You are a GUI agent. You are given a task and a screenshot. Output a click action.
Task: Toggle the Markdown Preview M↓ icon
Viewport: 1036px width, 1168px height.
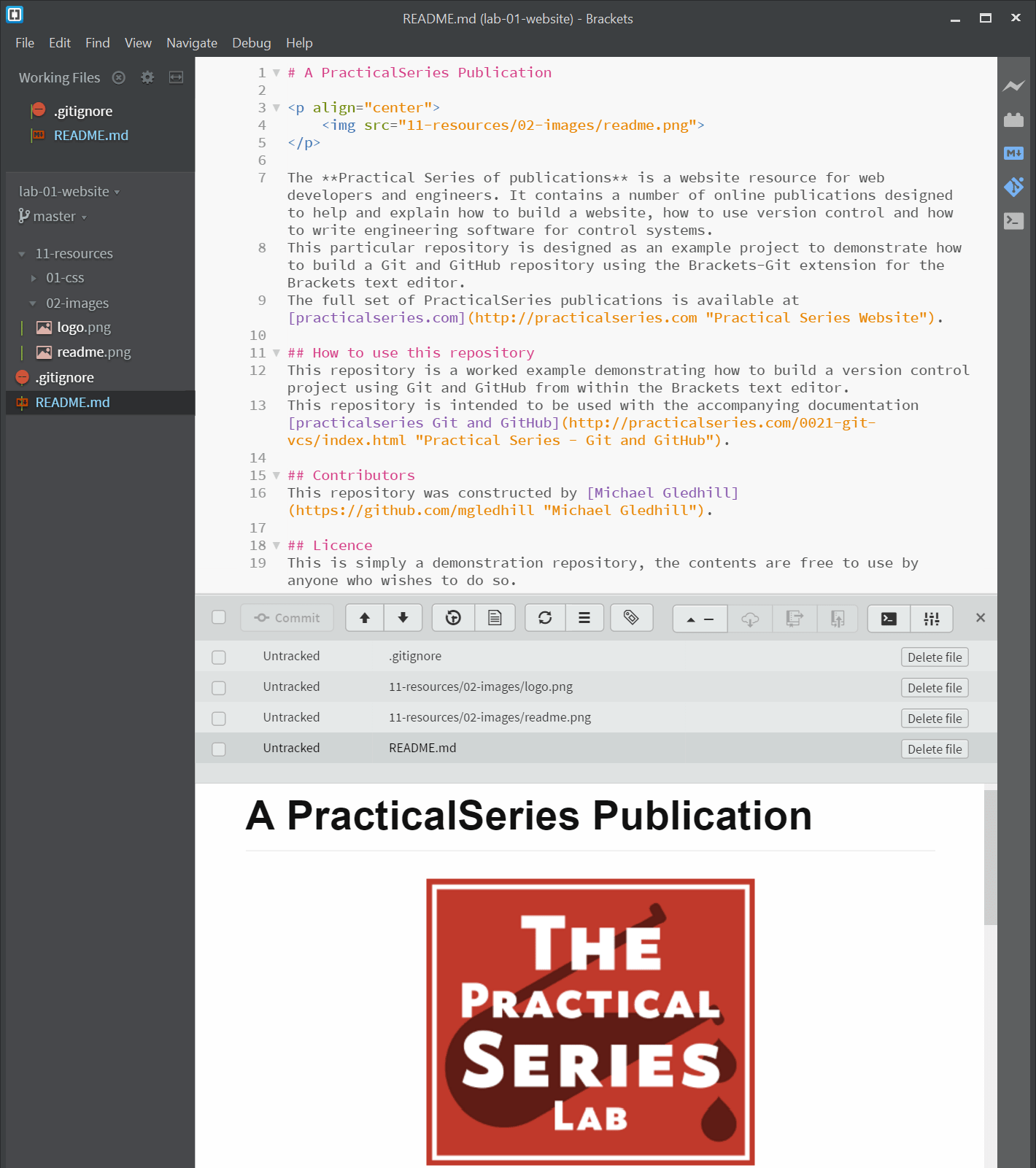1013,153
